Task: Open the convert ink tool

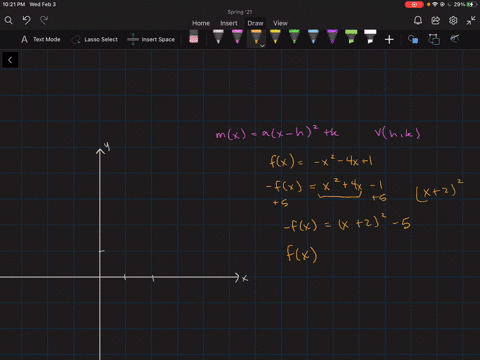Action: click(x=434, y=39)
